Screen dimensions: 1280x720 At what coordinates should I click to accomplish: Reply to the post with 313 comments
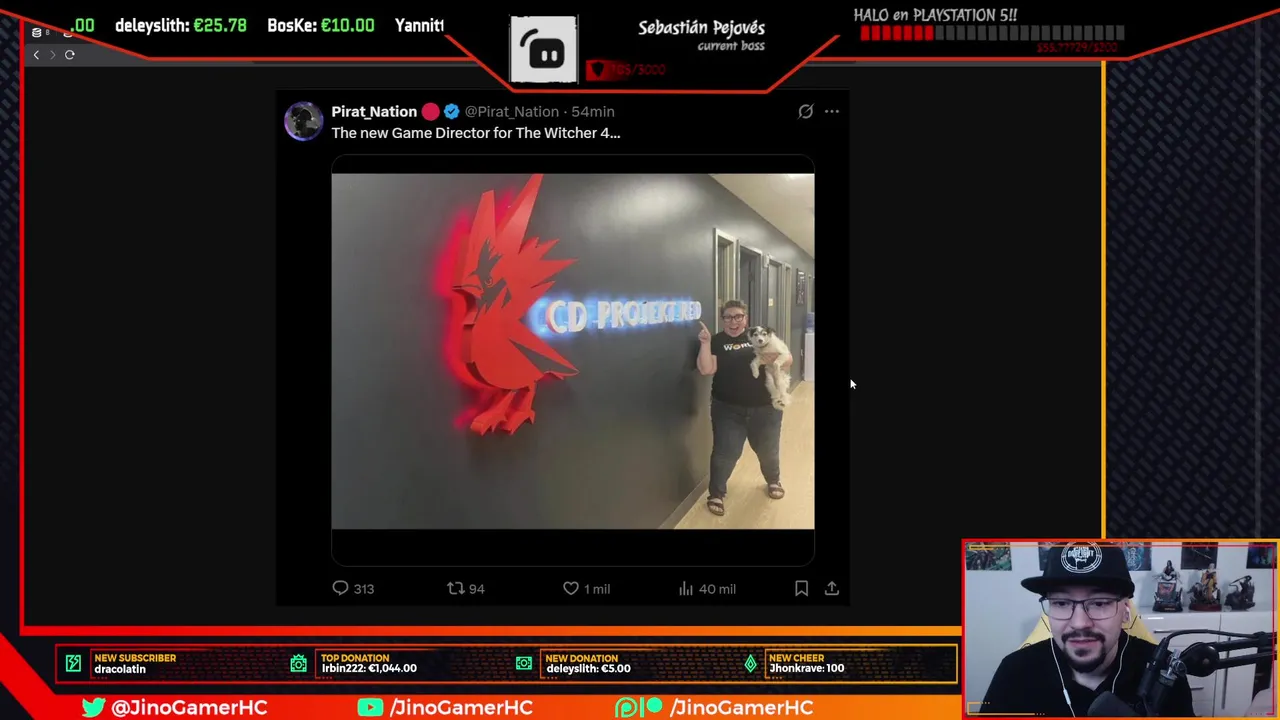(x=353, y=589)
